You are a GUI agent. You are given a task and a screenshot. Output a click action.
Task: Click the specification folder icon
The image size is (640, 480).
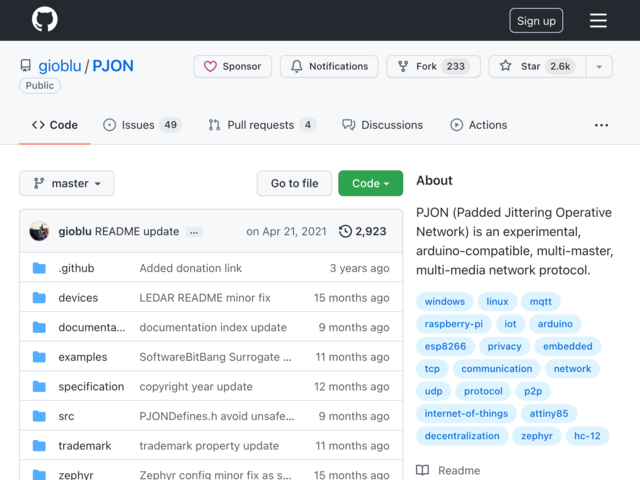click(x=39, y=387)
